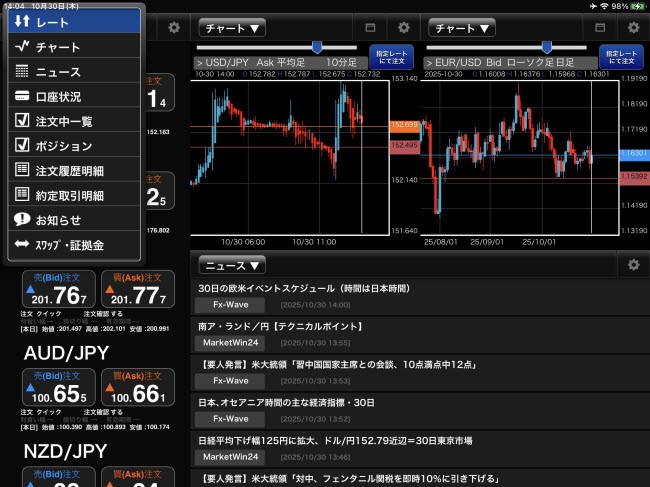
Task: Open 約定取引明細 execution details
Action: [x=74, y=195]
